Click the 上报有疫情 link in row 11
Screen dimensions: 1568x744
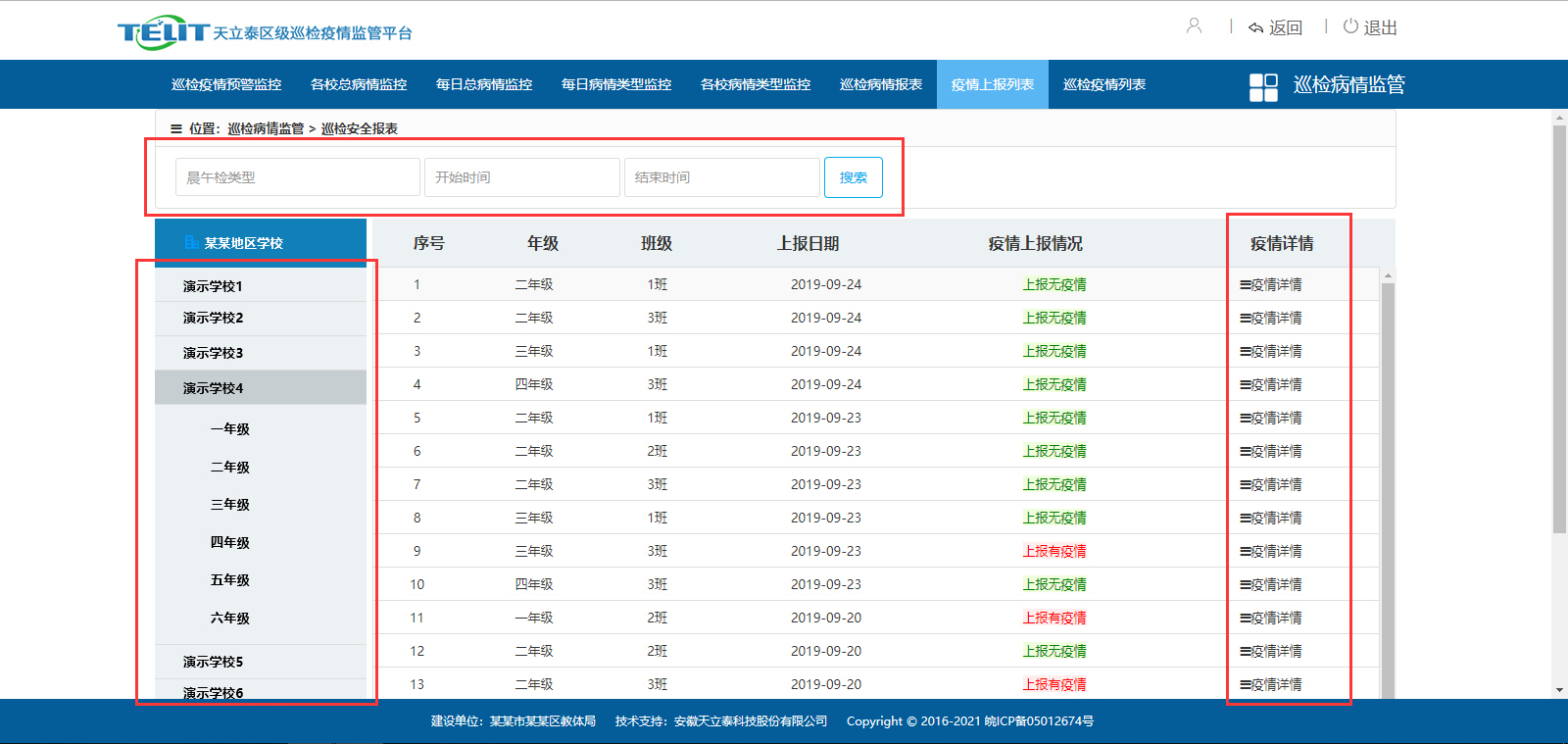pyautogui.click(x=1054, y=619)
